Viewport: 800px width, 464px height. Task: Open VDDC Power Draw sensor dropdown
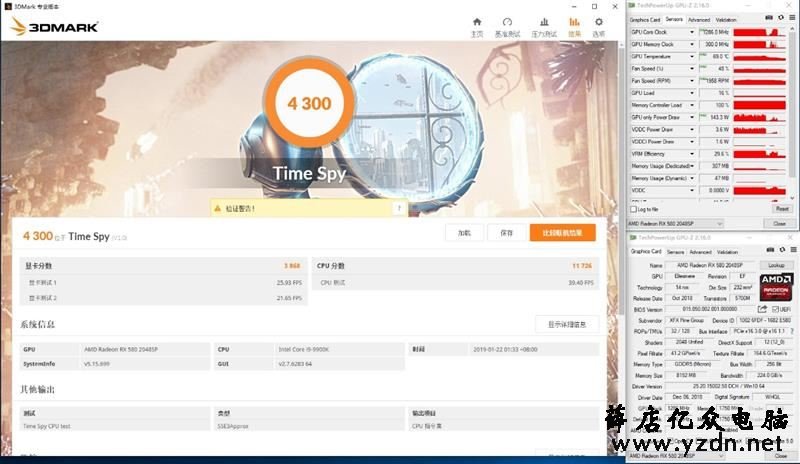coord(692,130)
